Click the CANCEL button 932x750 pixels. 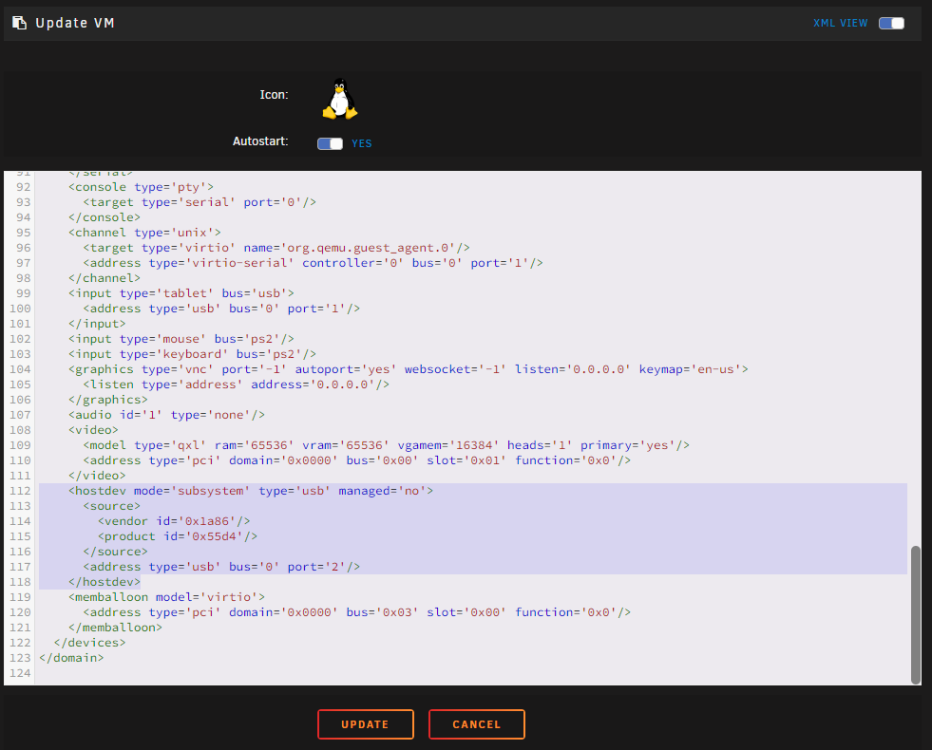point(477,724)
